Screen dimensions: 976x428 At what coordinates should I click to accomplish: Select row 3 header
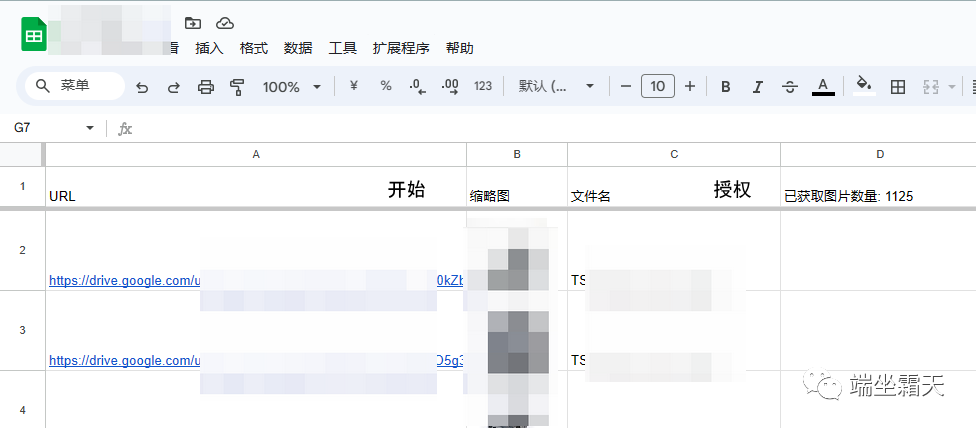22,330
